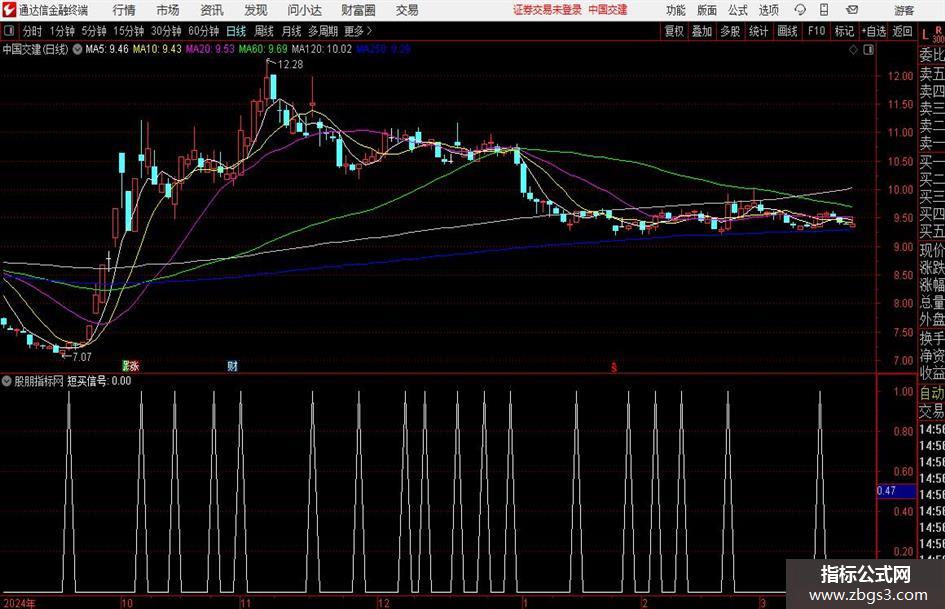Screen dimensions: 945x609
Task: Click the 叠加 overlay toolbar button
Action: point(702,31)
